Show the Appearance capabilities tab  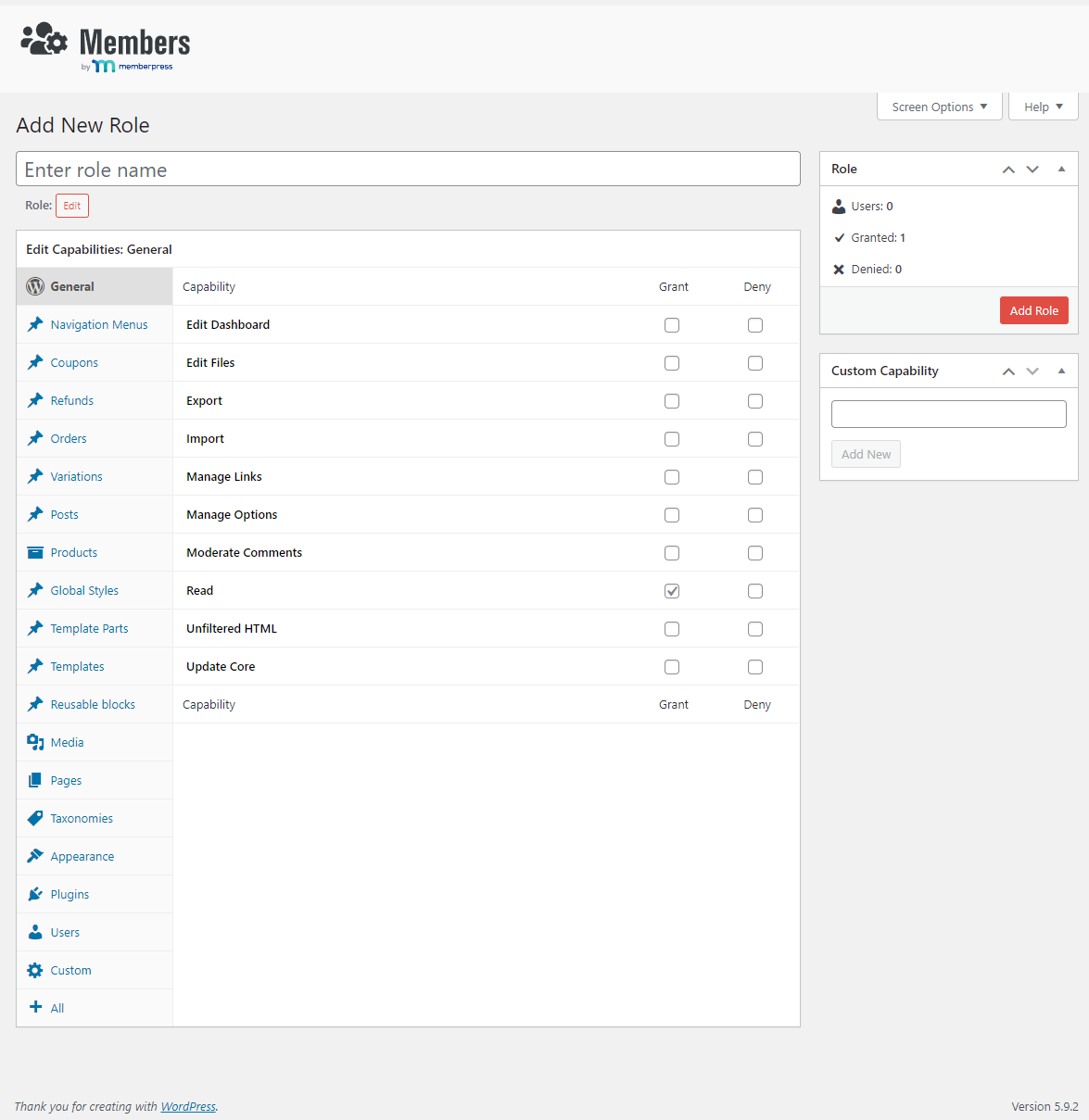tap(95, 856)
